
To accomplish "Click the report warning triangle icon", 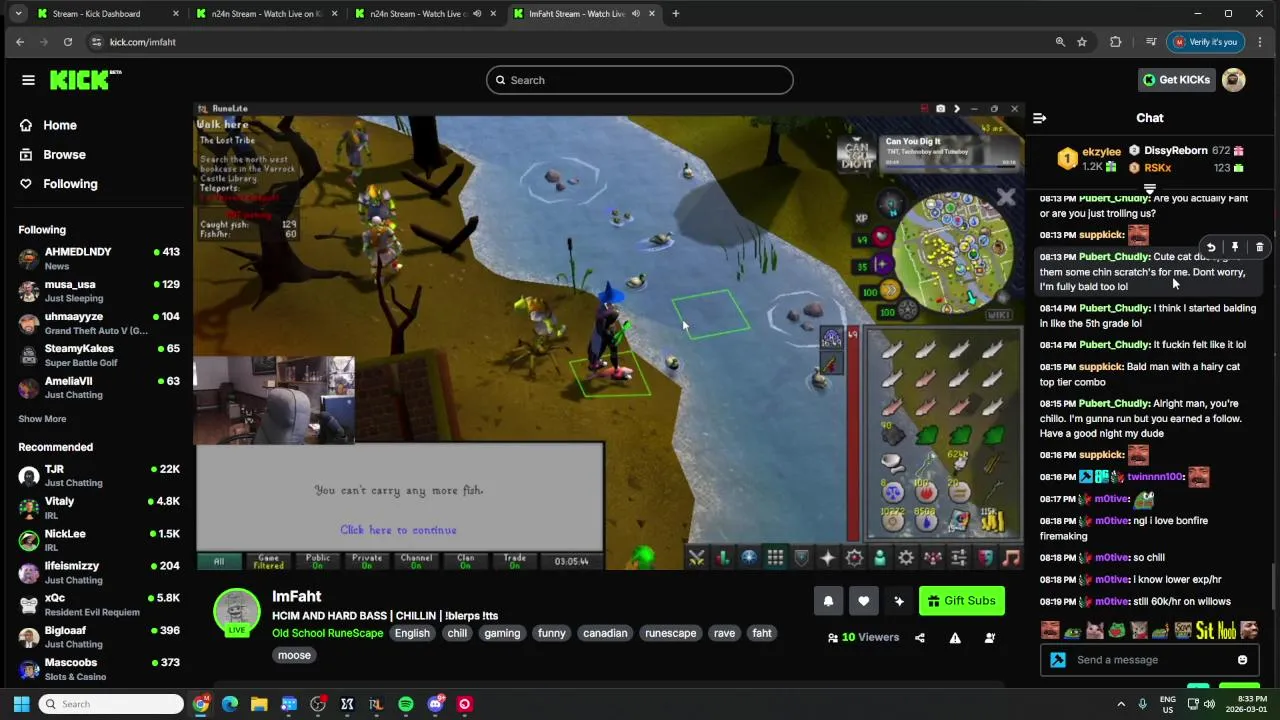I will [955, 638].
